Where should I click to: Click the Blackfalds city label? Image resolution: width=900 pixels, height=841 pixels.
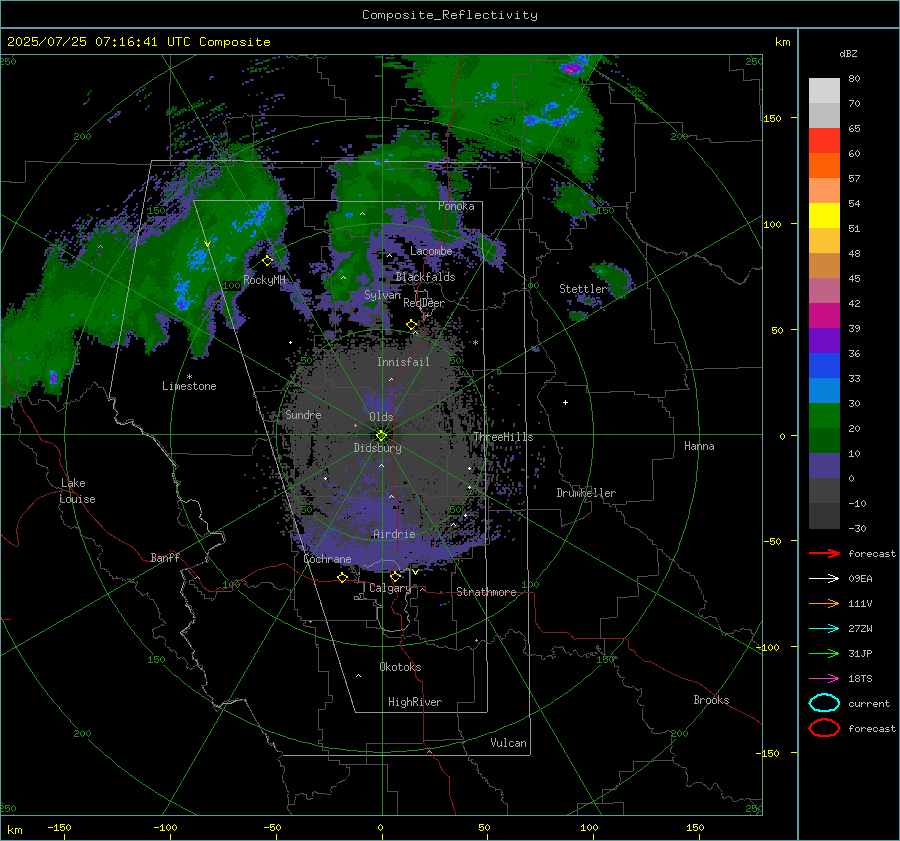[x=425, y=277]
